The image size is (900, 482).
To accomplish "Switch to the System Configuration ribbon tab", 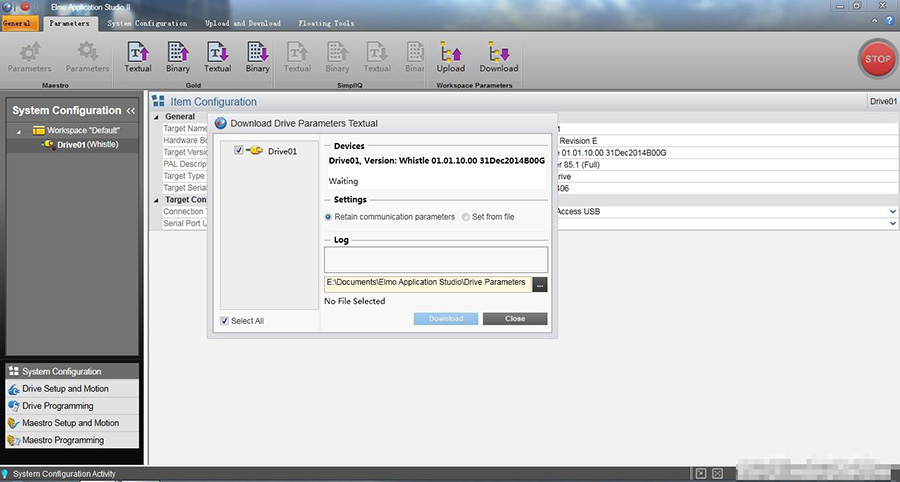I will pos(147,23).
